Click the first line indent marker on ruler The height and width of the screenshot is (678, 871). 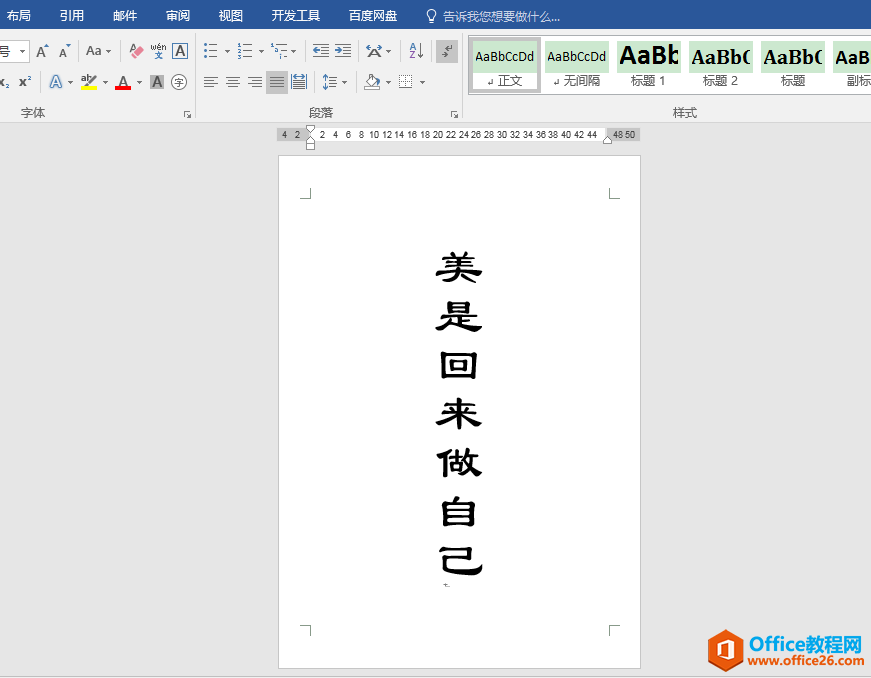(311, 129)
